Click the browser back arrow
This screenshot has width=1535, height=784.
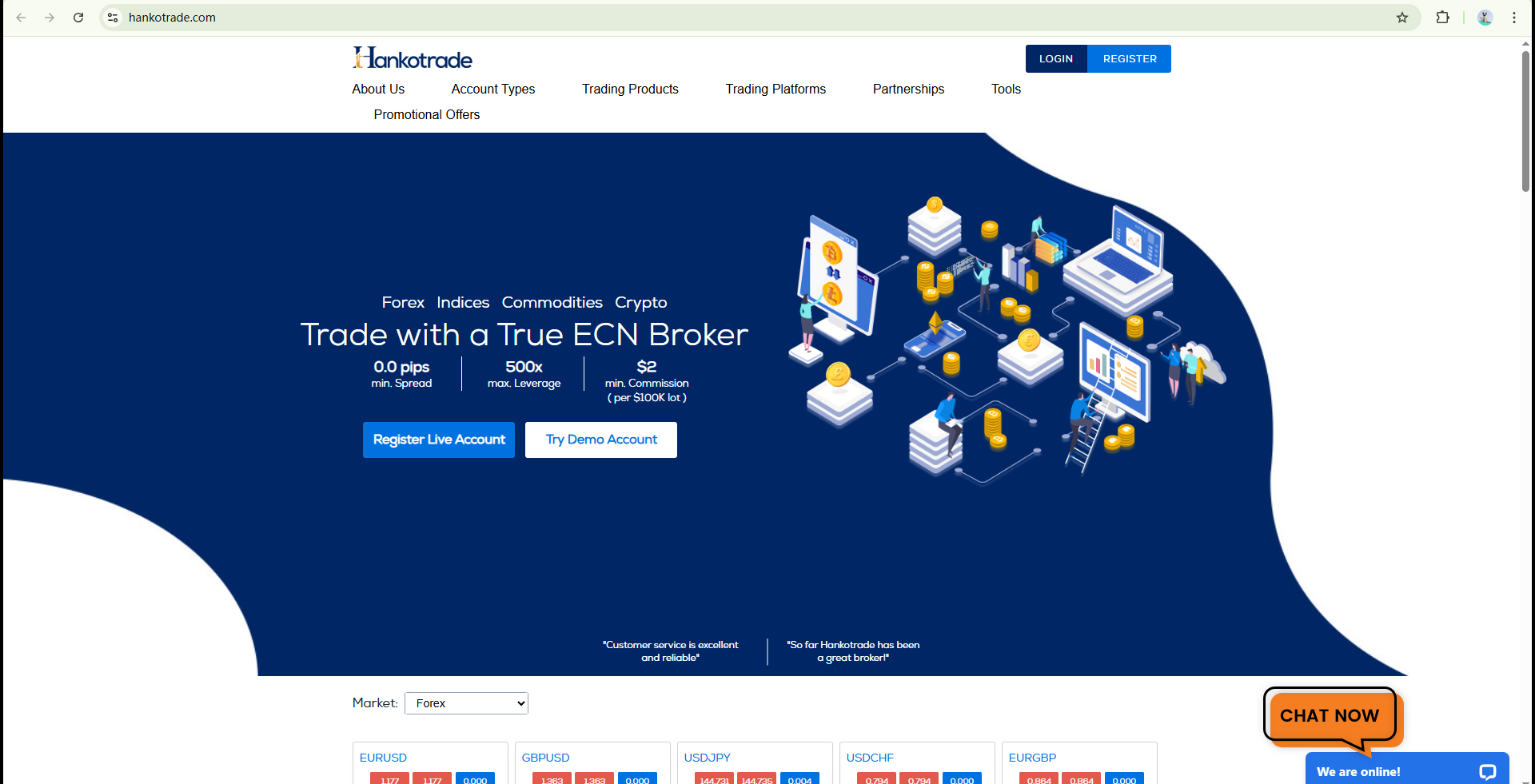coord(22,18)
